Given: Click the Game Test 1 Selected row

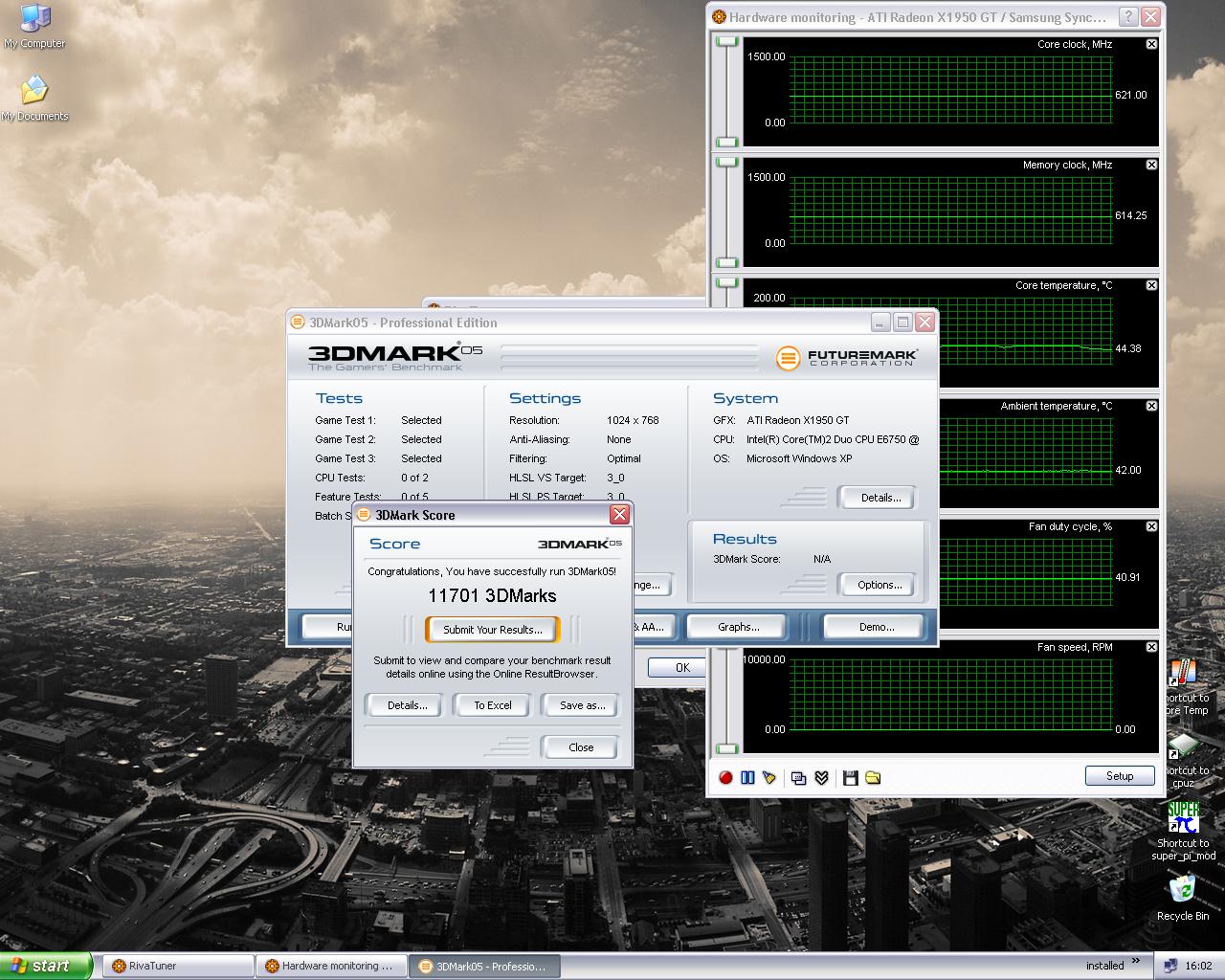Looking at the screenshot, I should click(x=378, y=420).
